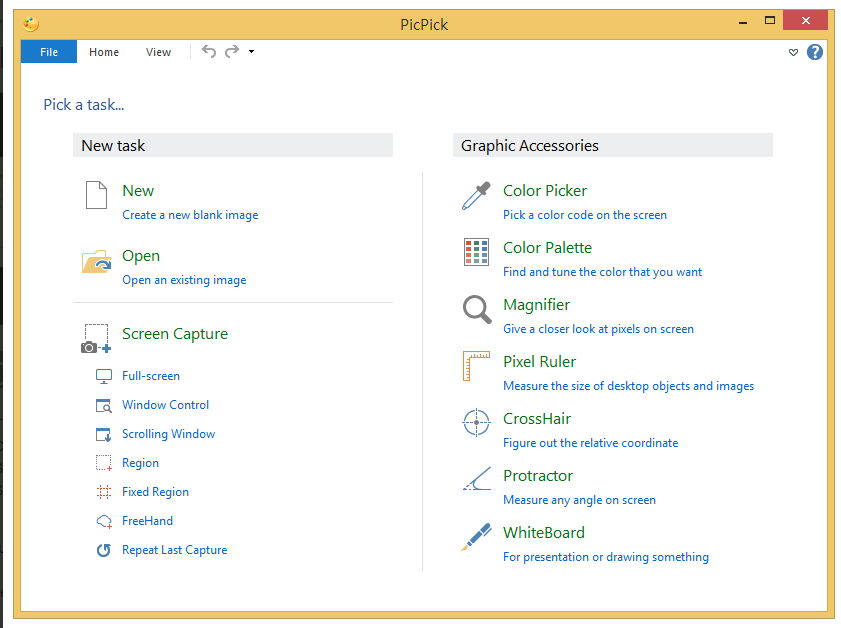Click the Color Picker eyedropper icon
The image size is (841, 628).
coord(476,196)
